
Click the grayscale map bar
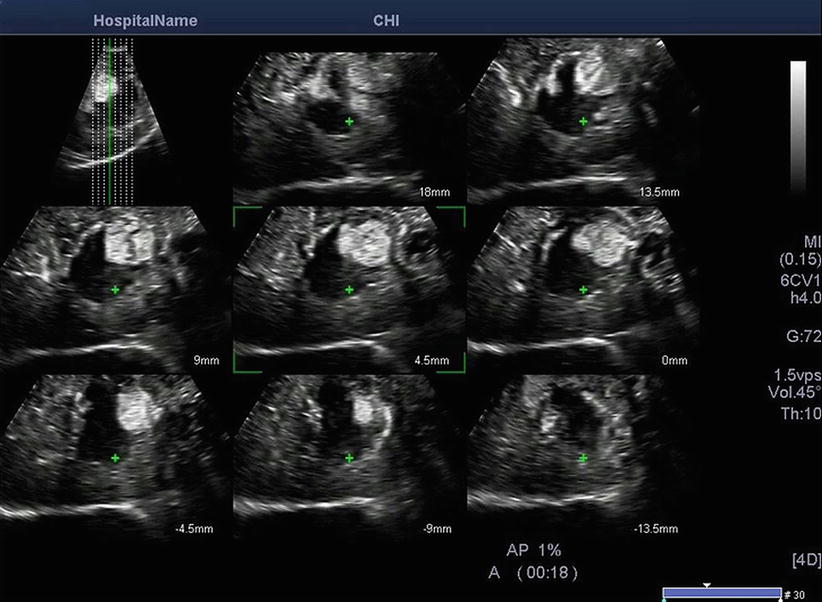tap(798, 125)
